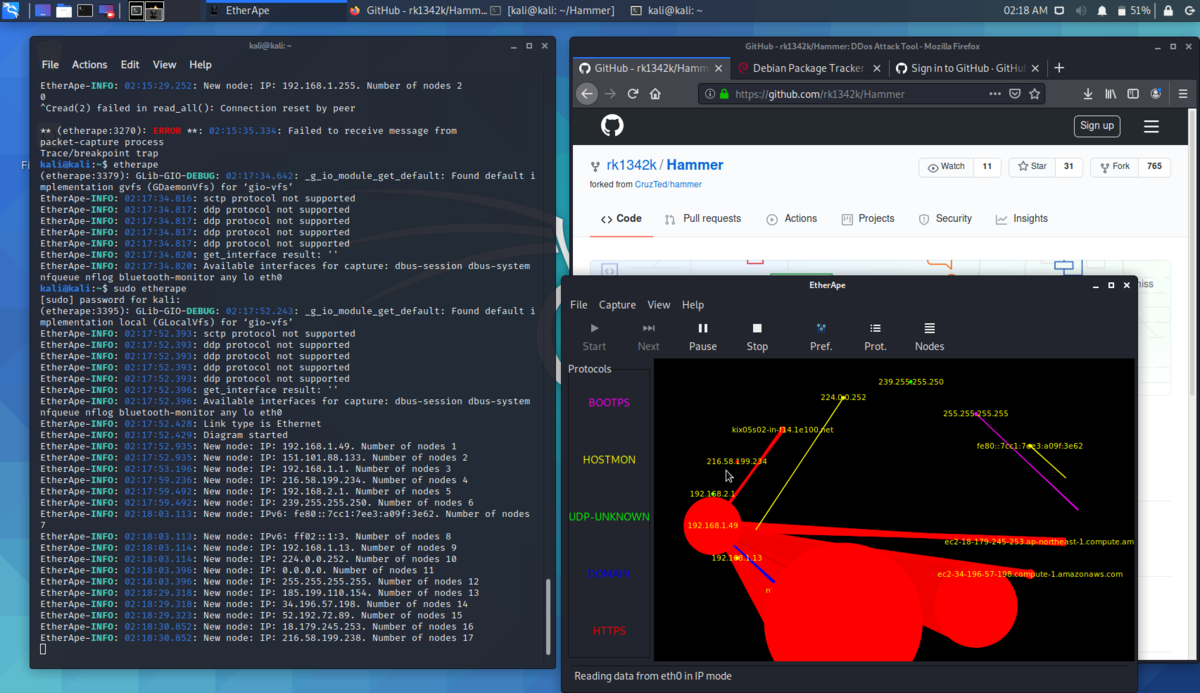Select the HOSTMON protocol legend entry
This screenshot has height=693, width=1200.
[x=609, y=460]
